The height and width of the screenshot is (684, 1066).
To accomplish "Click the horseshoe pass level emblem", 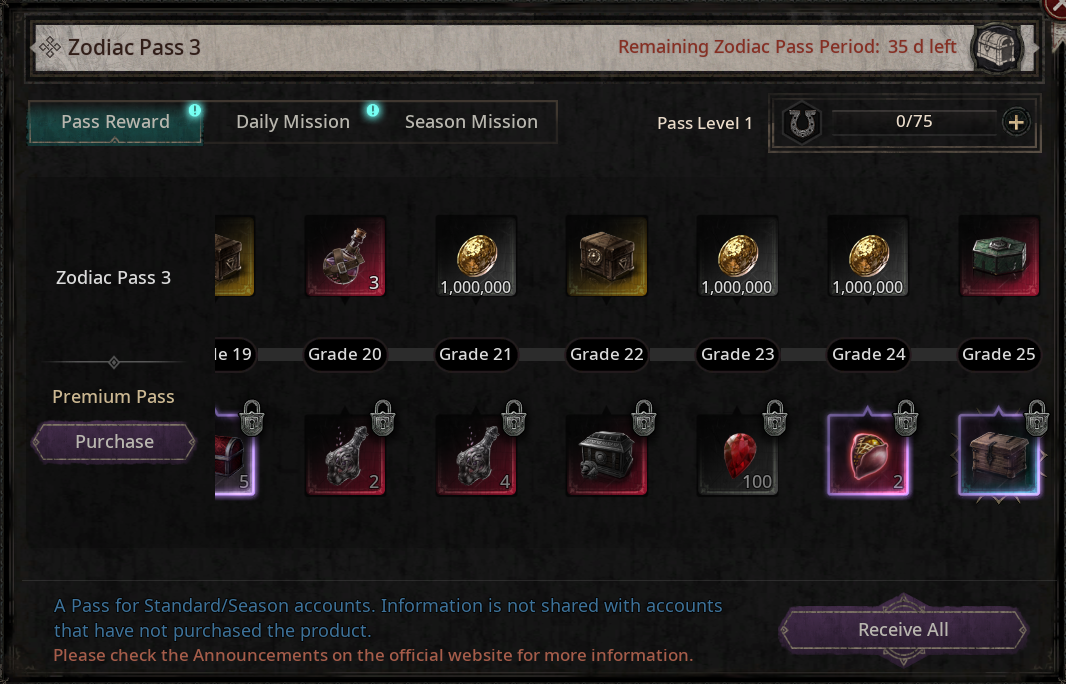I will (802, 123).
